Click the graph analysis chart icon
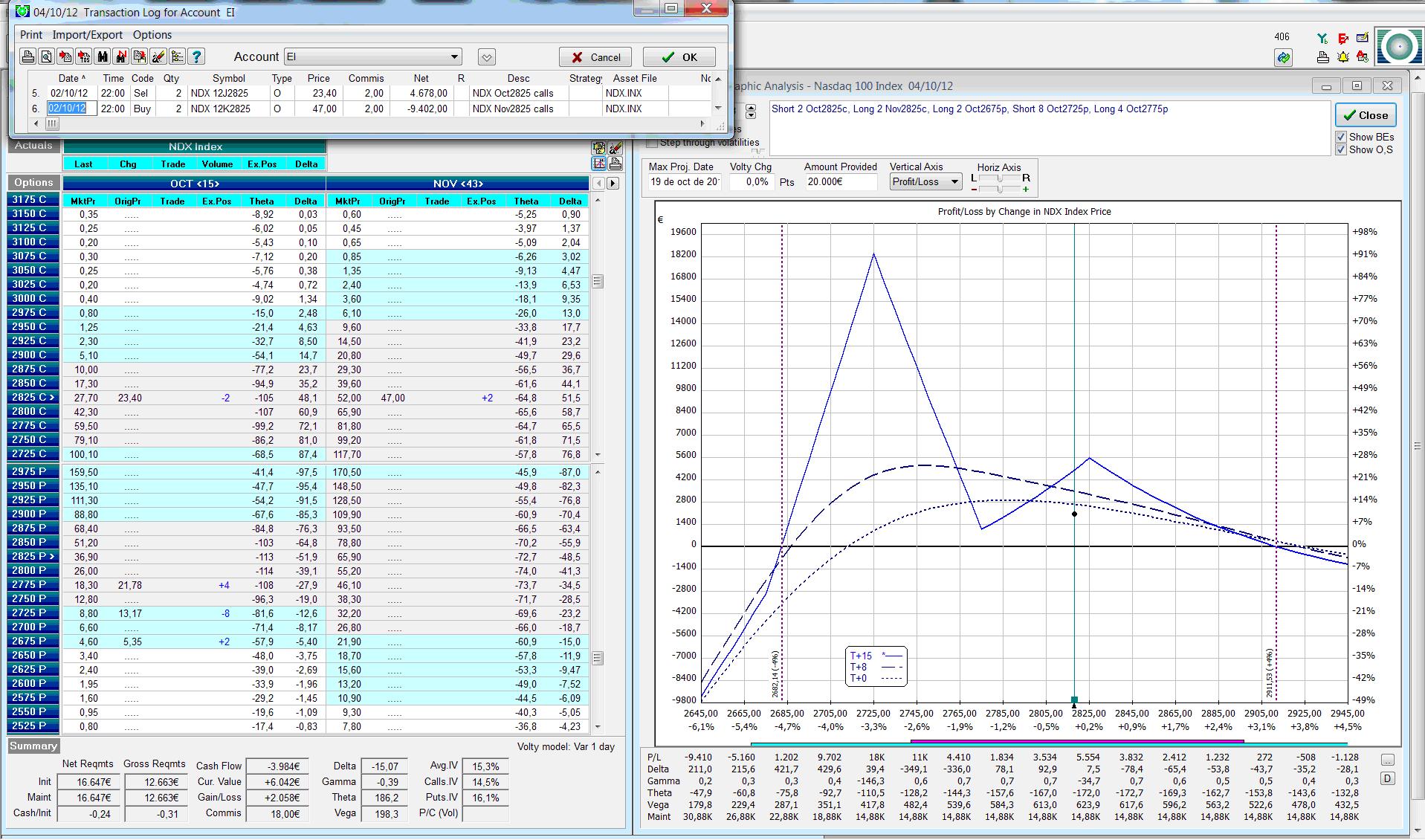Screen dimensions: 1425x840 (x=599, y=163)
